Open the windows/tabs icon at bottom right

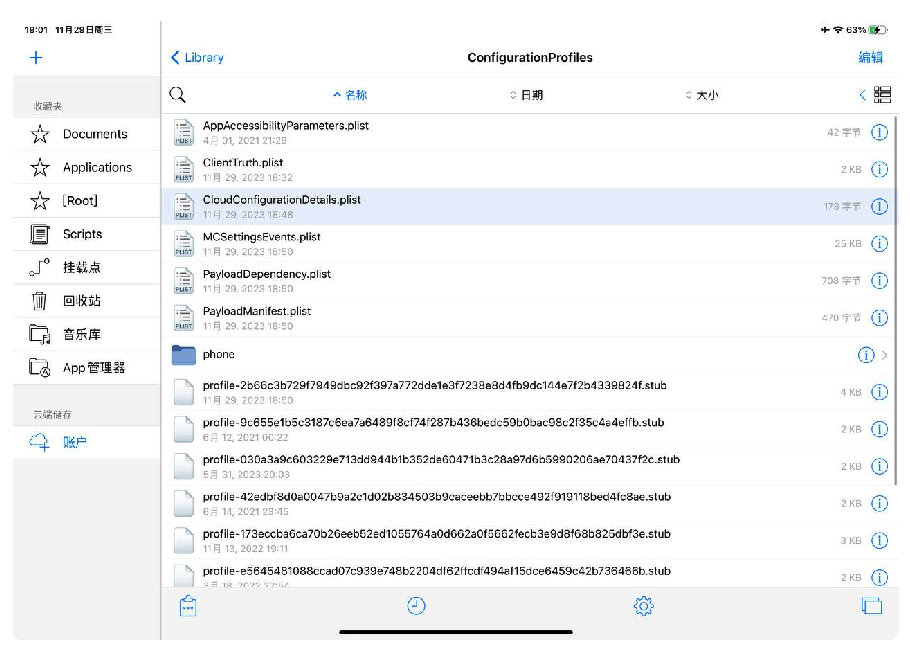871,606
